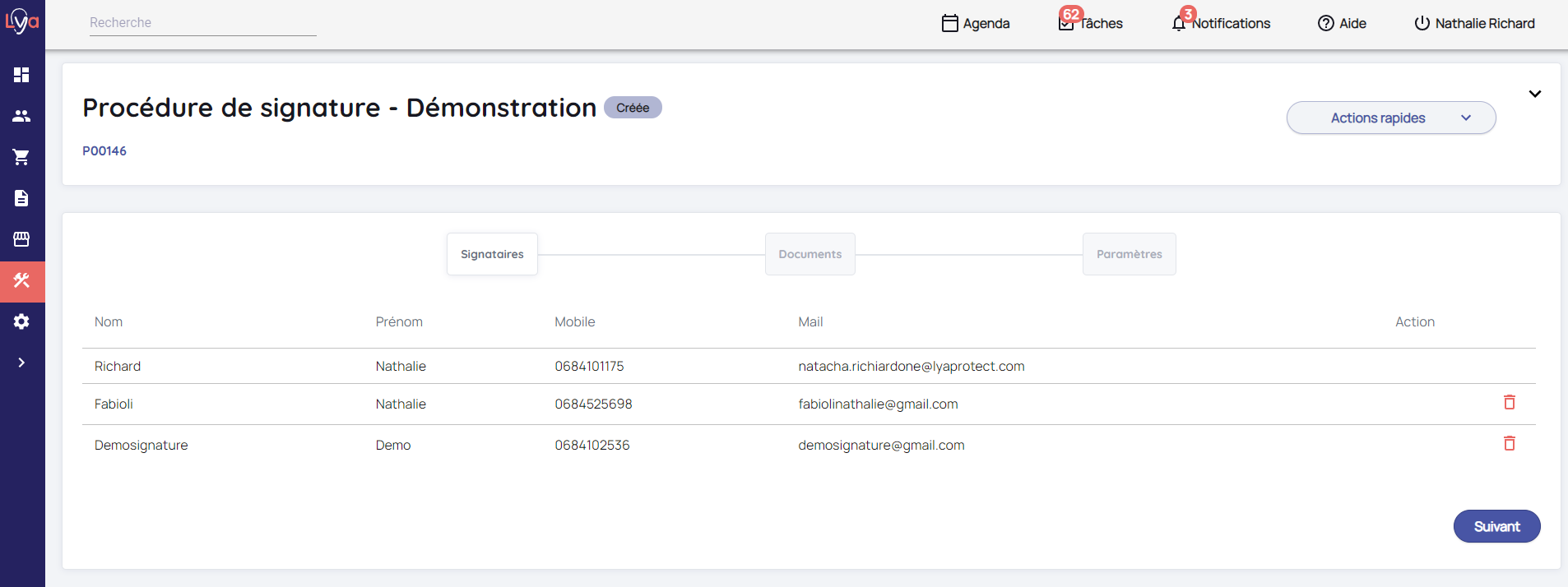Select the Signataires step tab

[x=492, y=254]
